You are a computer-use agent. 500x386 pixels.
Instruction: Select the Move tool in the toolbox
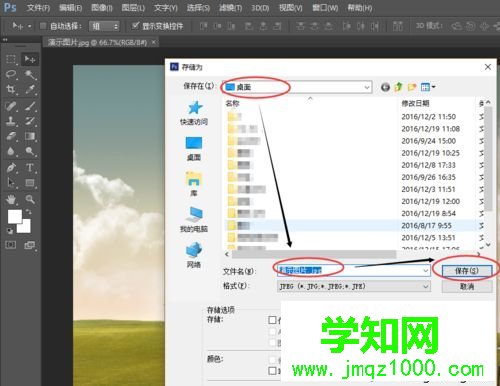click(30, 59)
